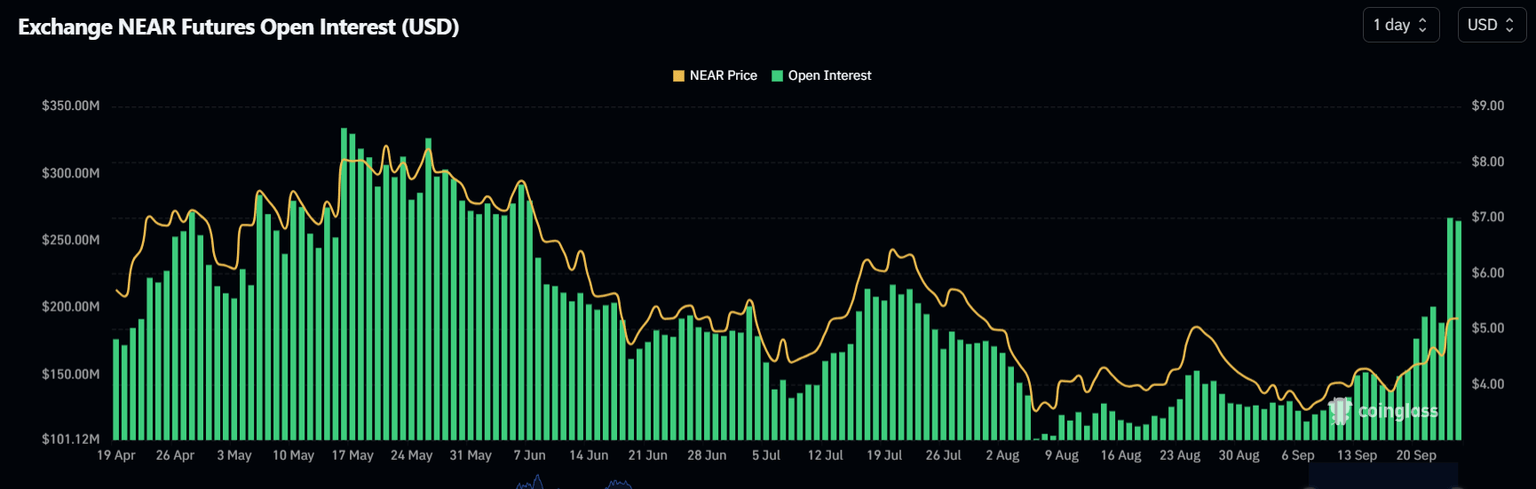Click the $9.00 right price axis label
Viewport: 1536px width, 489px height.
click(1488, 106)
